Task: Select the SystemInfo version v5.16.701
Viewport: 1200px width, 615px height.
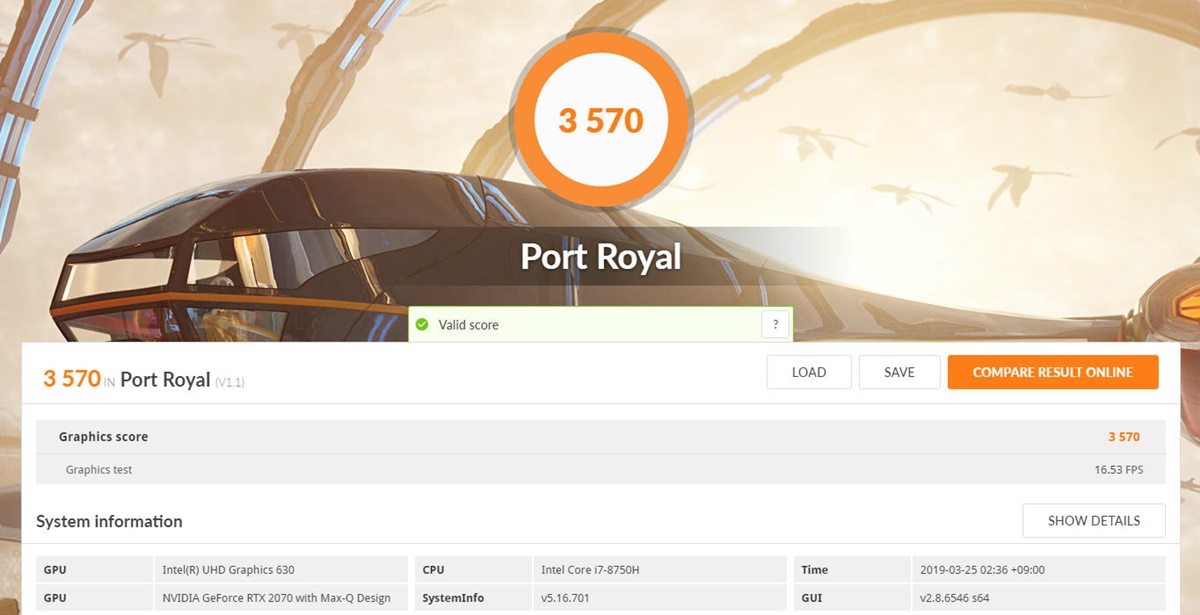Action: coord(659,598)
